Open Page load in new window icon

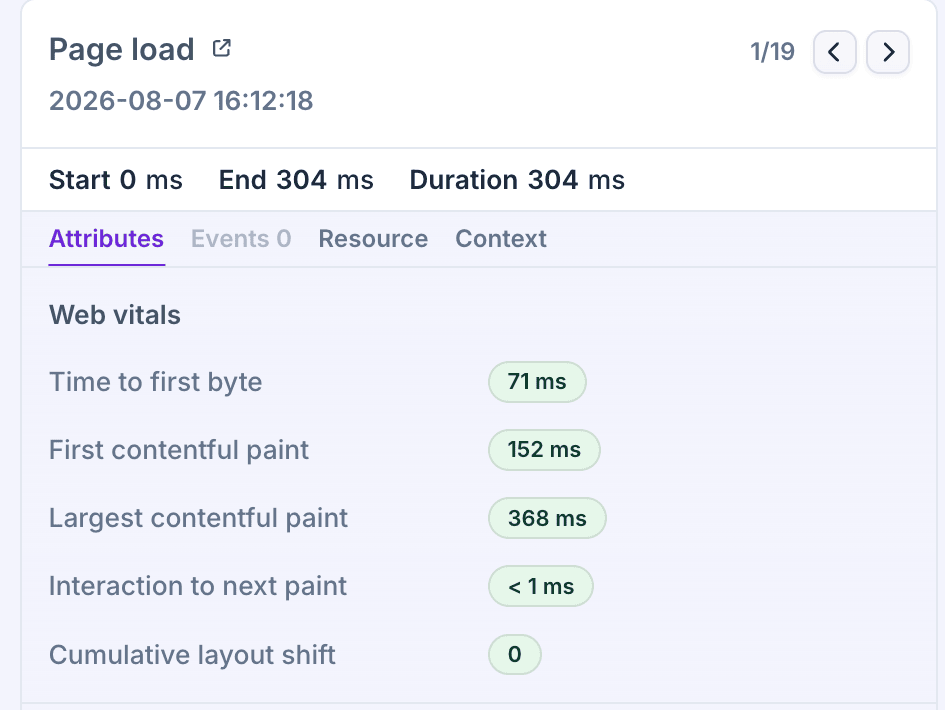222,48
